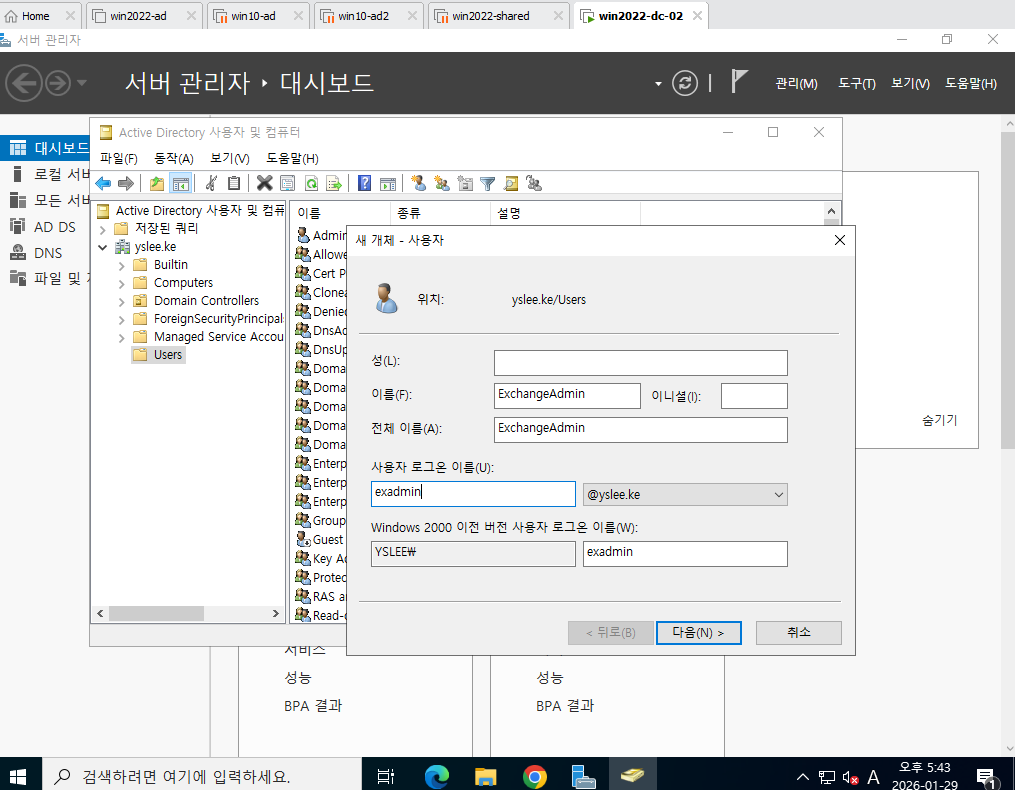1015x790 pixels.
Task: Launch Microsoft Edge from taskbar
Action: [x=437, y=775]
